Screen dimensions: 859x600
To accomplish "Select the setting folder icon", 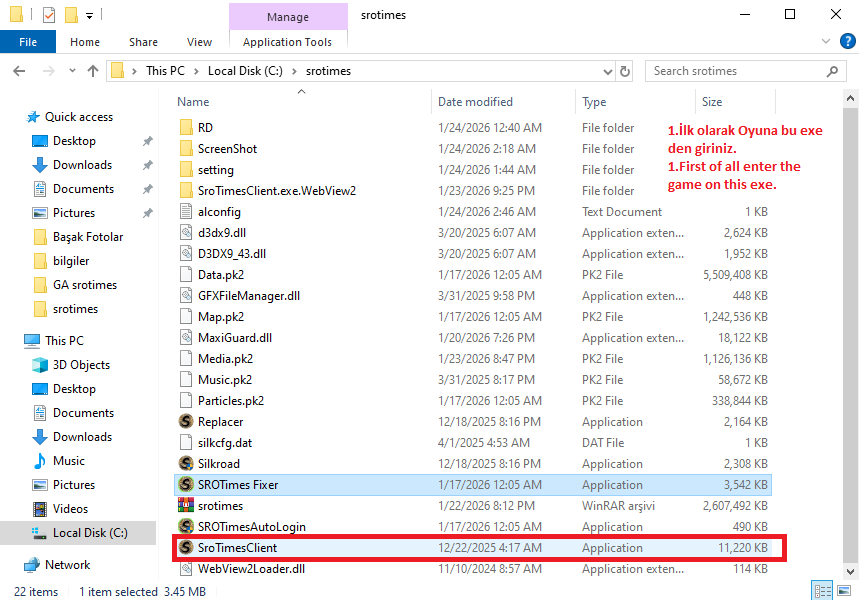I will click(x=186, y=169).
